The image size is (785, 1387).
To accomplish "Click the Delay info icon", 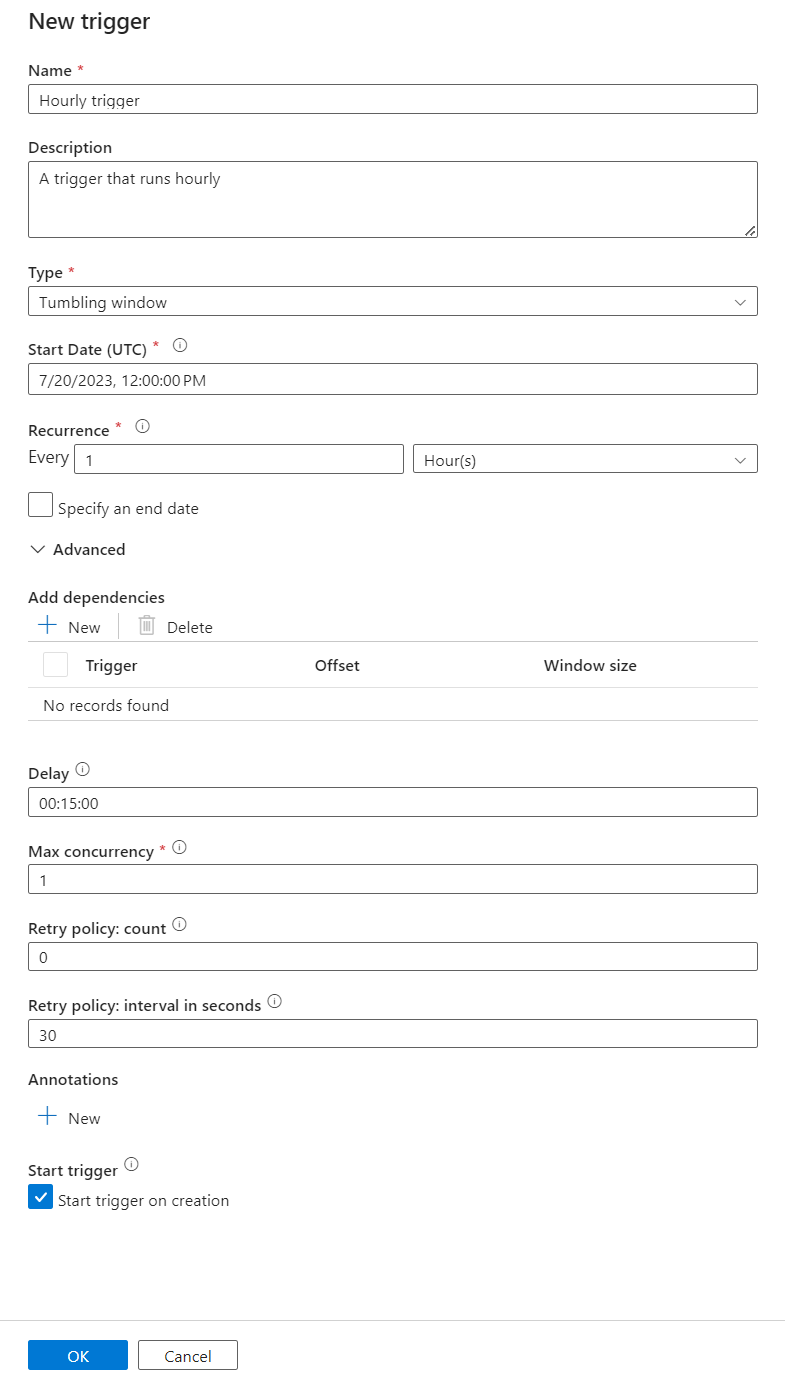I will pos(83,770).
